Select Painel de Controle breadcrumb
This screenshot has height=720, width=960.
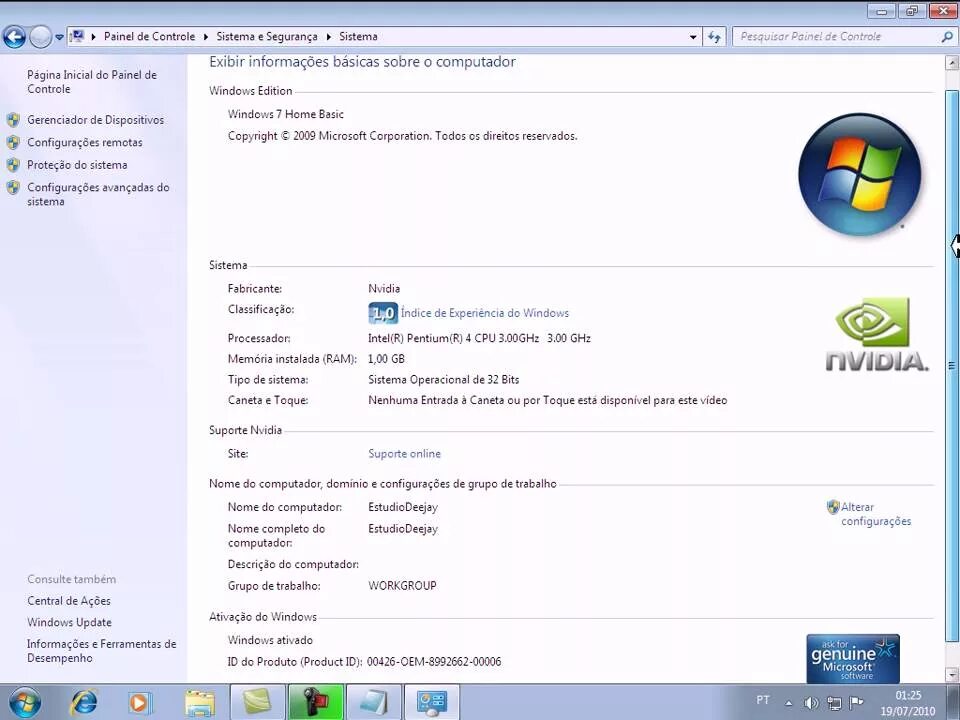point(149,36)
